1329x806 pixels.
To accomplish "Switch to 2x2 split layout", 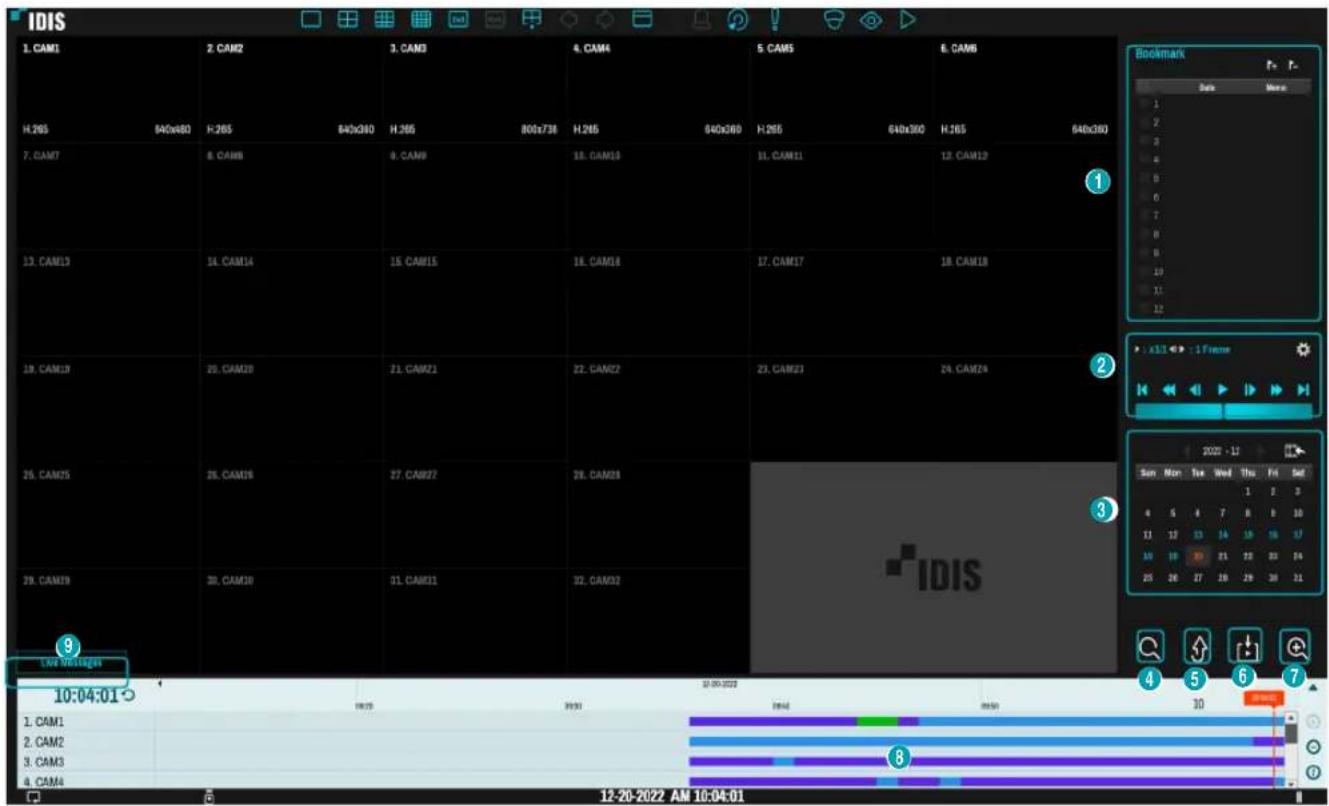I will click(x=348, y=18).
